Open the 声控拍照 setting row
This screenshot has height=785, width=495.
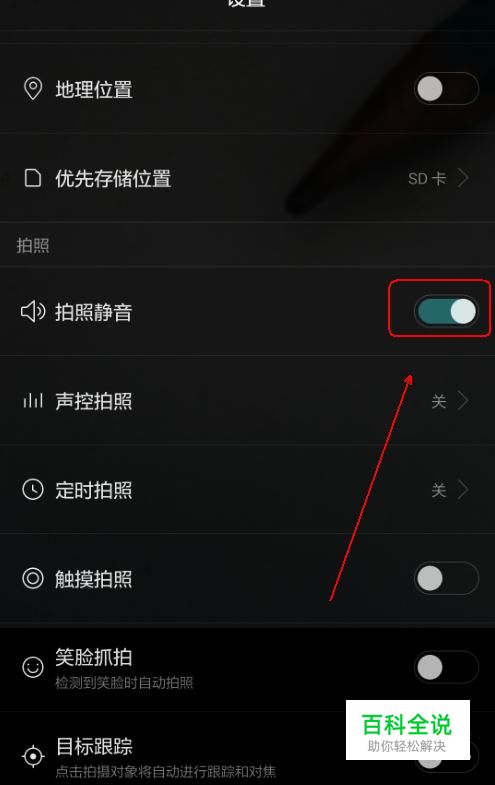pyautogui.click(x=247, y=401)
